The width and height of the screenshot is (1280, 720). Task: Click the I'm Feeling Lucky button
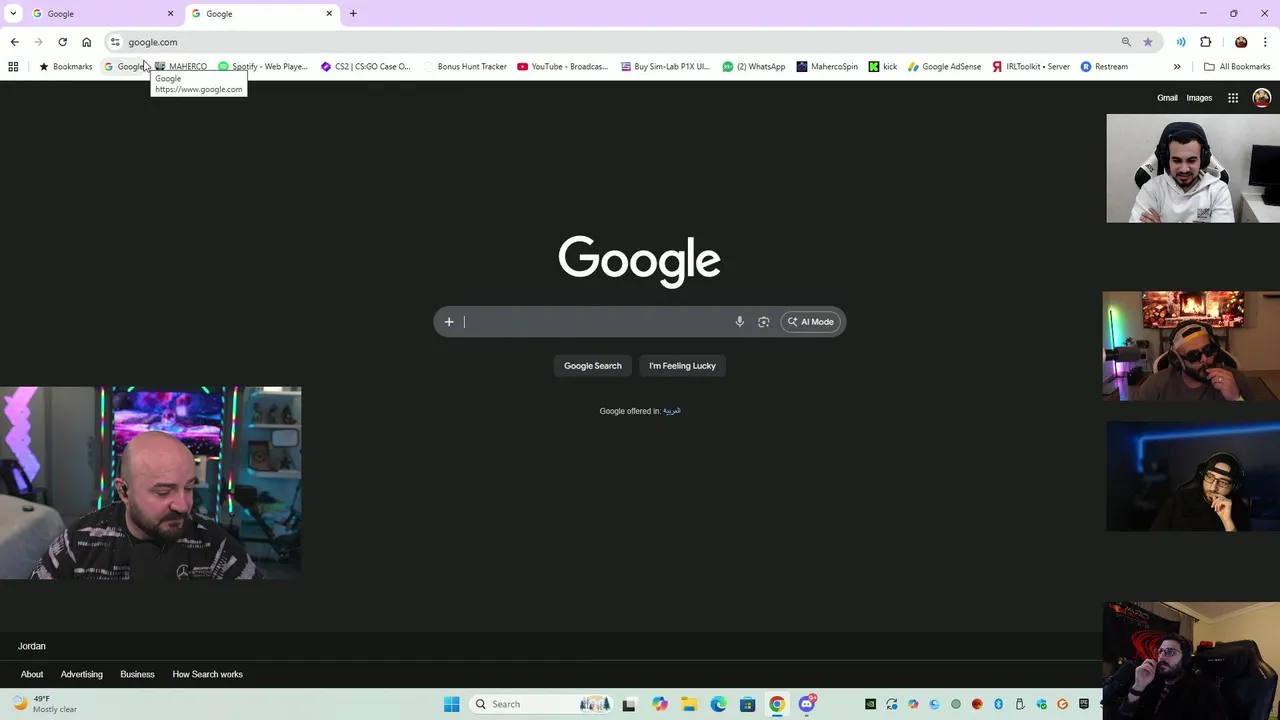[682, 366]
